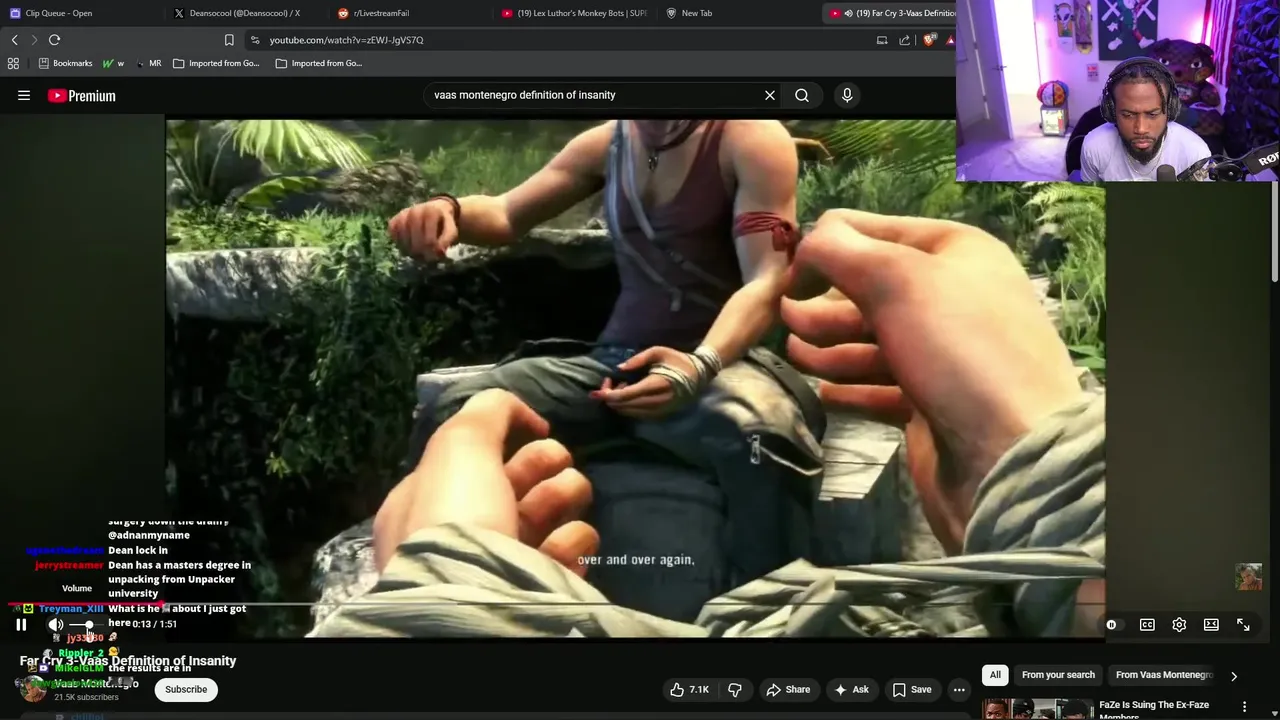The image size is (1280, 720).
Task: Click the Far Cry 3 video title text
Action: (x=128, y=661)
